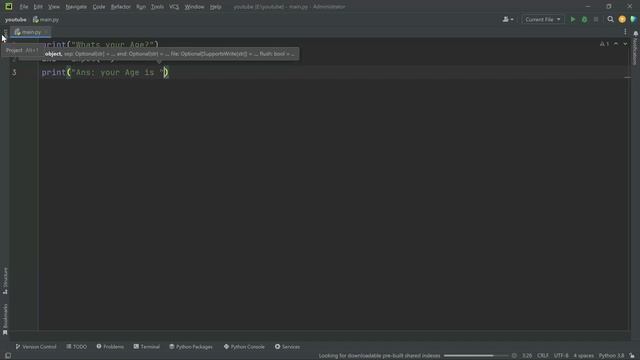The width and height of the screenshot is (640, 360).
Task: Change the 4 spaces indent setting
Action: pos(584,356)
